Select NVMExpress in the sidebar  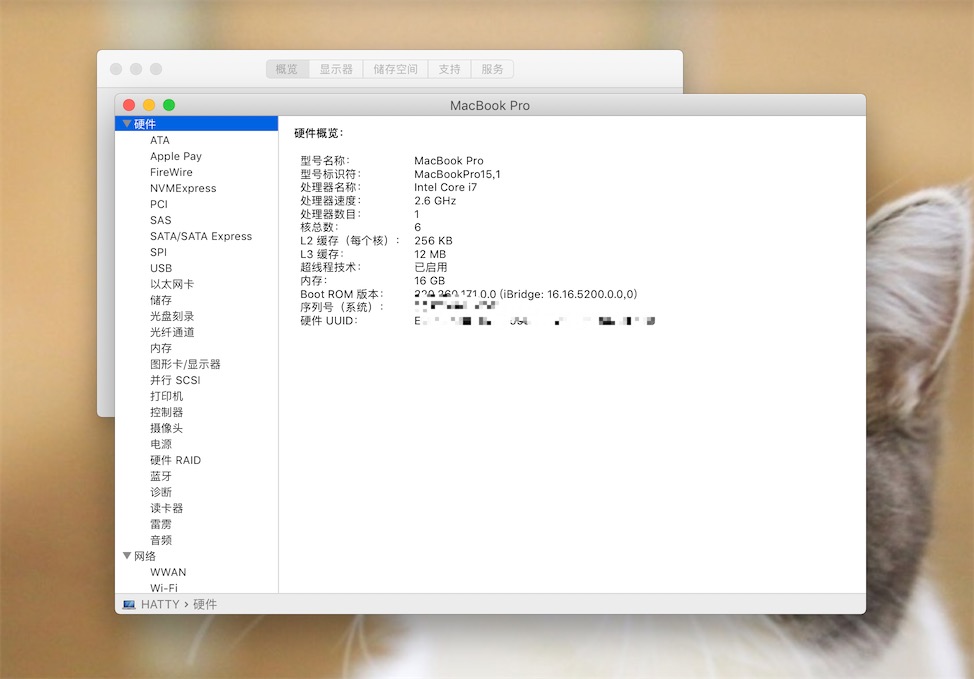(183, 188)
